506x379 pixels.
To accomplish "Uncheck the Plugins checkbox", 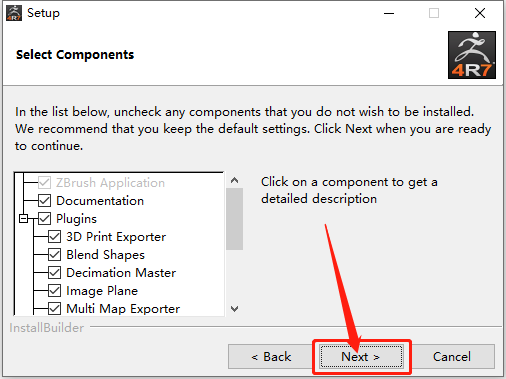I will click(x=44, y=219).
